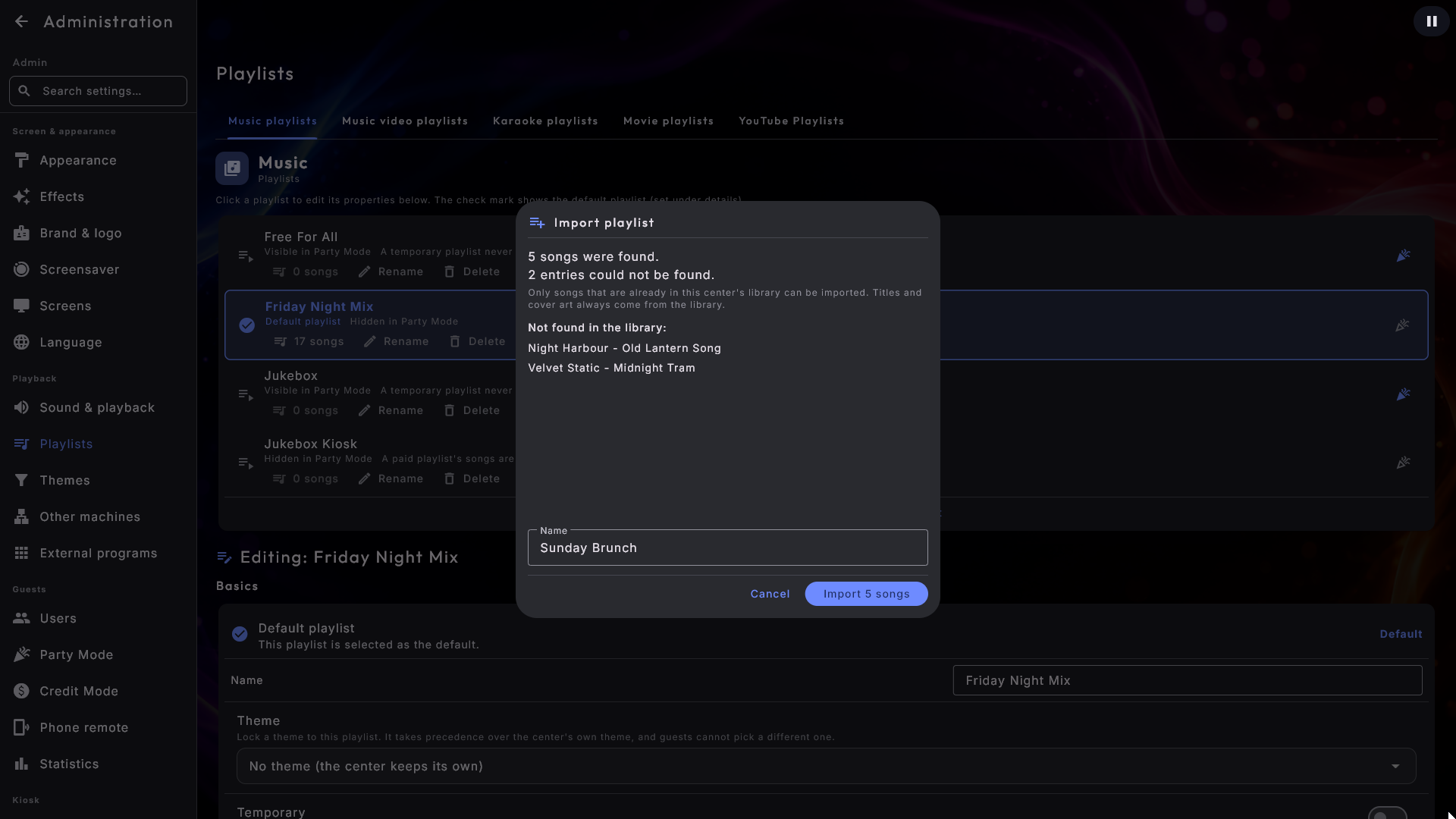
Task: Click the back arrow beside Administration
Action: (x=21, y=22)
